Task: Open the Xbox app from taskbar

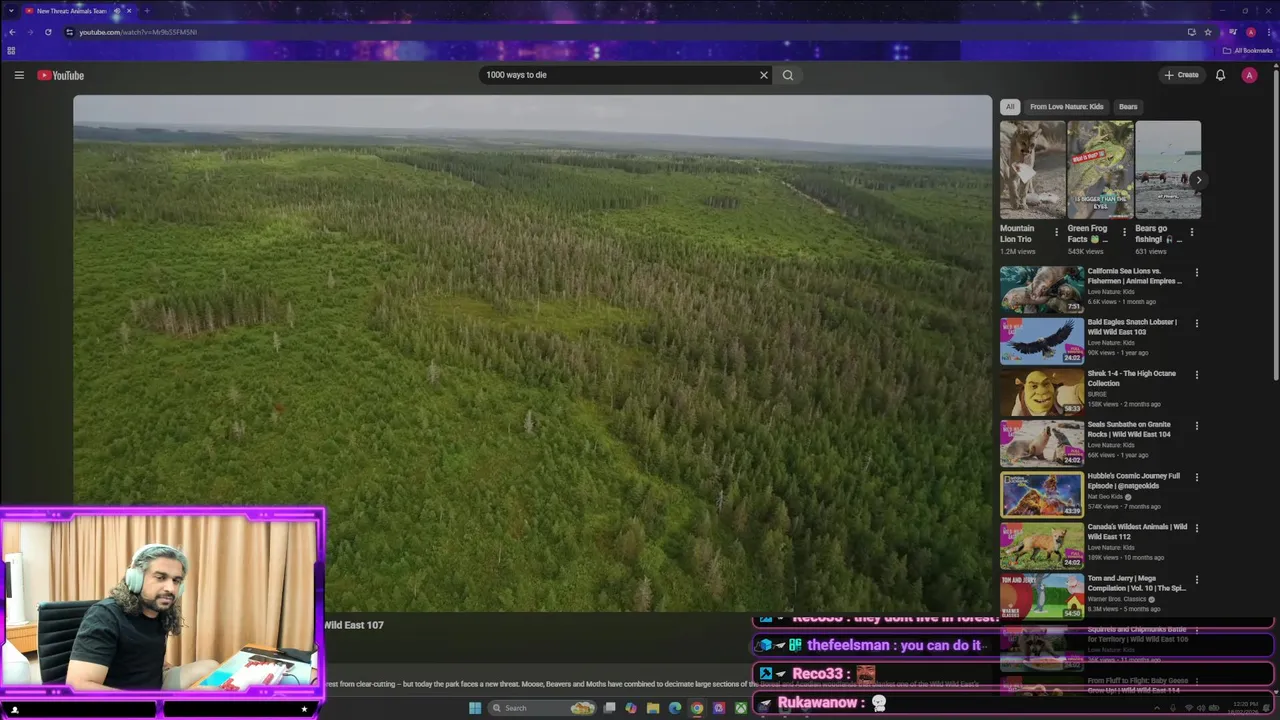Action: 741,708
